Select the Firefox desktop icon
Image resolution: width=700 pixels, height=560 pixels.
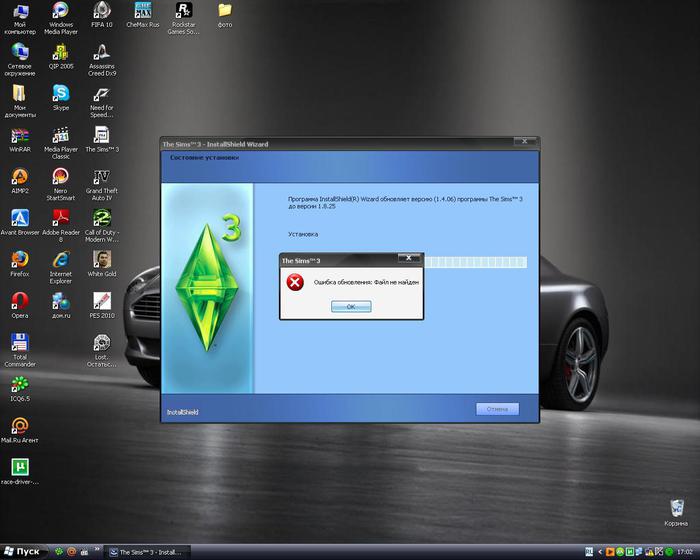click(20, 264)
